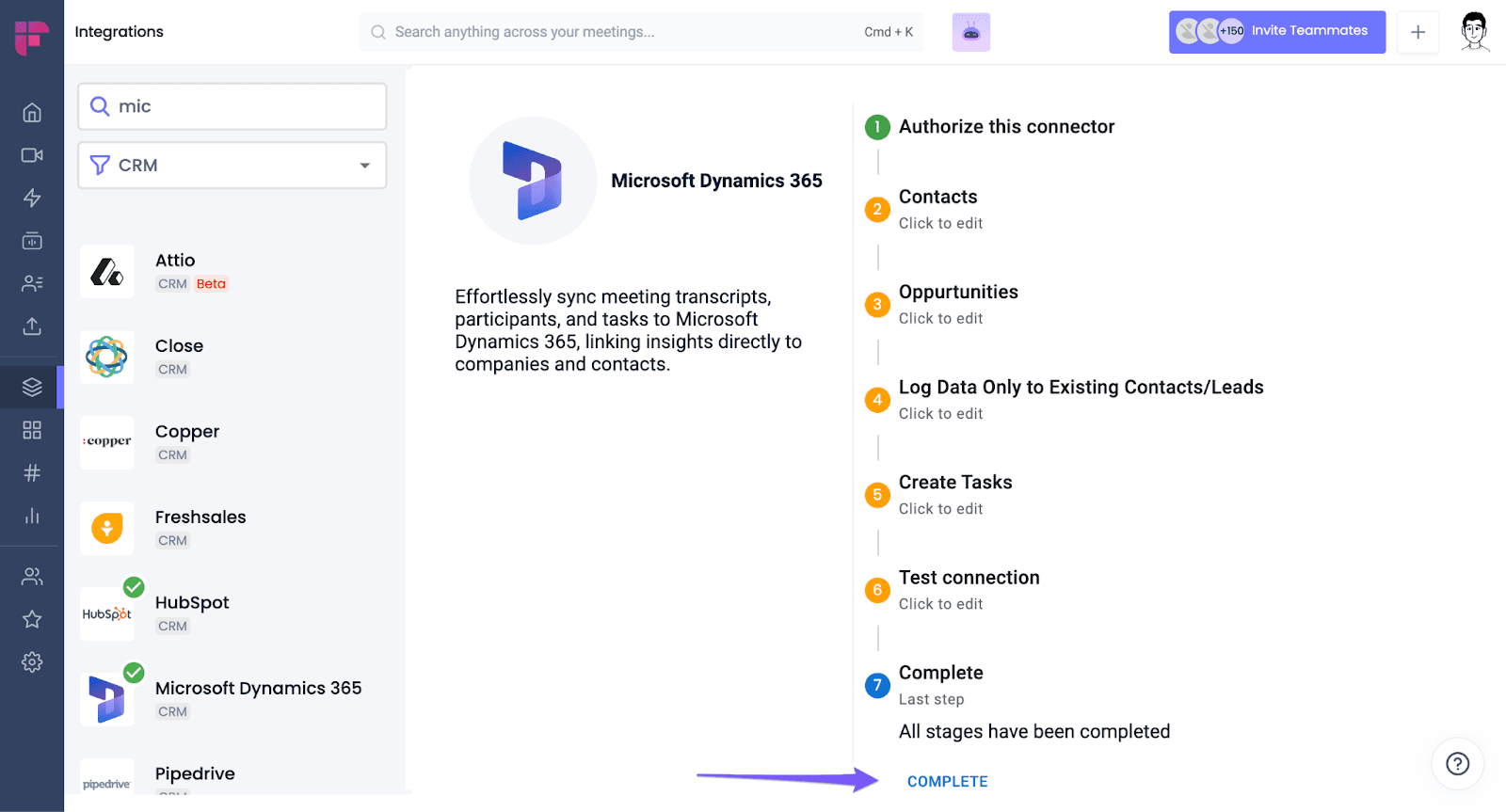
Task: Open the Home icon in sidebar
Action: coord(32,113)
